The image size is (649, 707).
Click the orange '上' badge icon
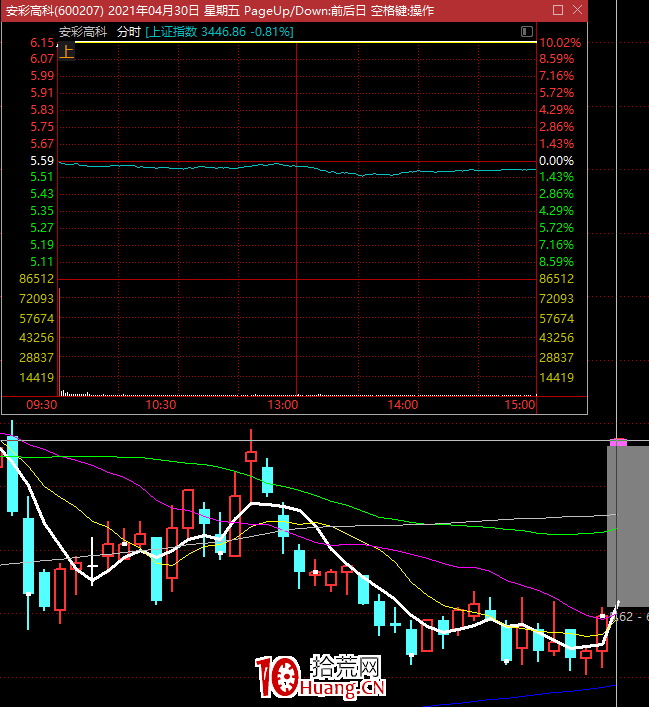pyautogui.click(x=67, y=51)
